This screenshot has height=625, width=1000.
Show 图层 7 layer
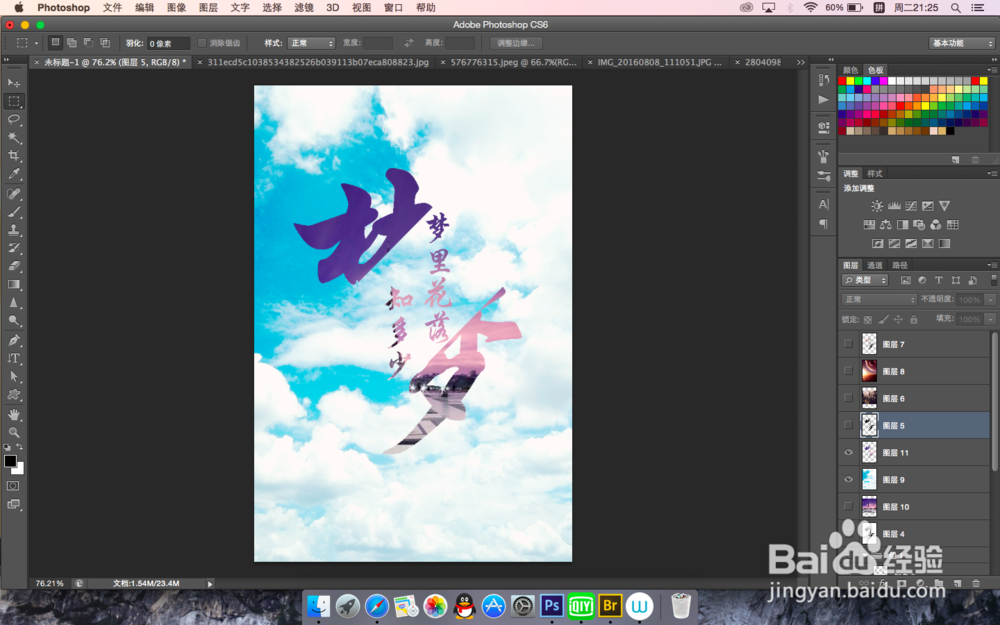[x=848, y=344]
